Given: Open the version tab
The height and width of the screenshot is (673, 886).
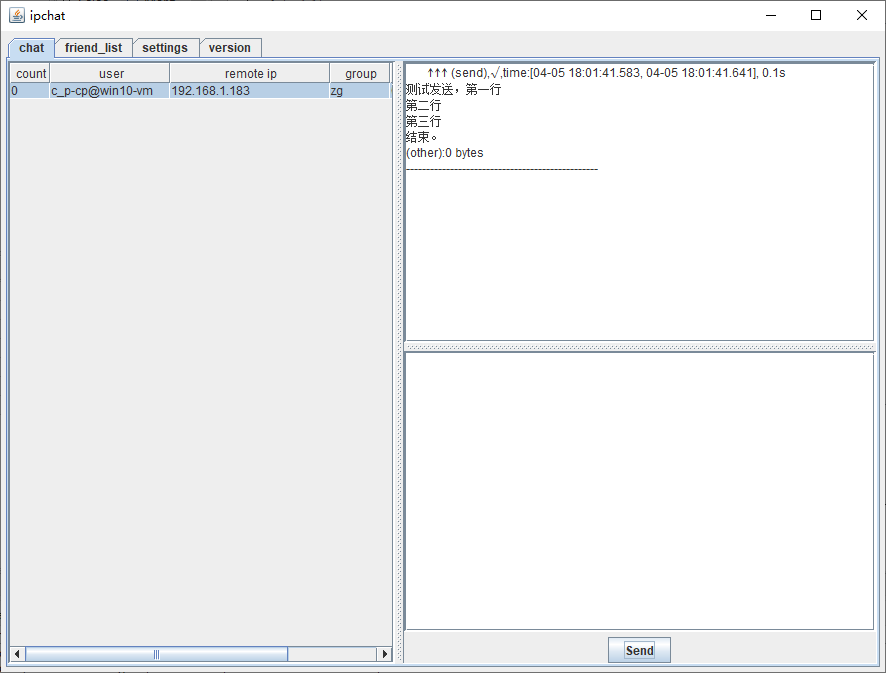Looking at the screenshot, I should [x=230, y=48].
